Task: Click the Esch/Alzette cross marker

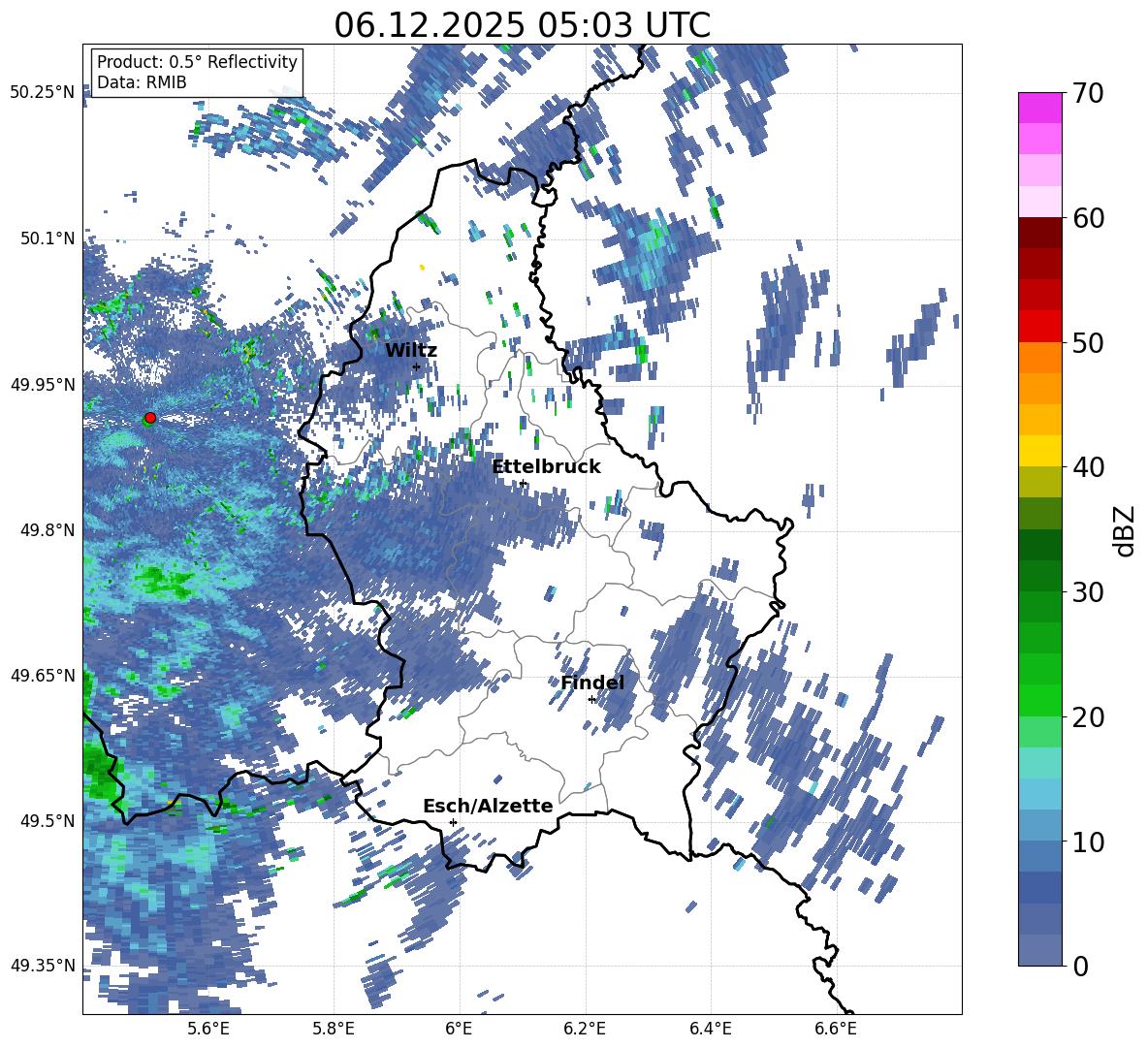Action: pyautogui.click(x=453, y=822)
